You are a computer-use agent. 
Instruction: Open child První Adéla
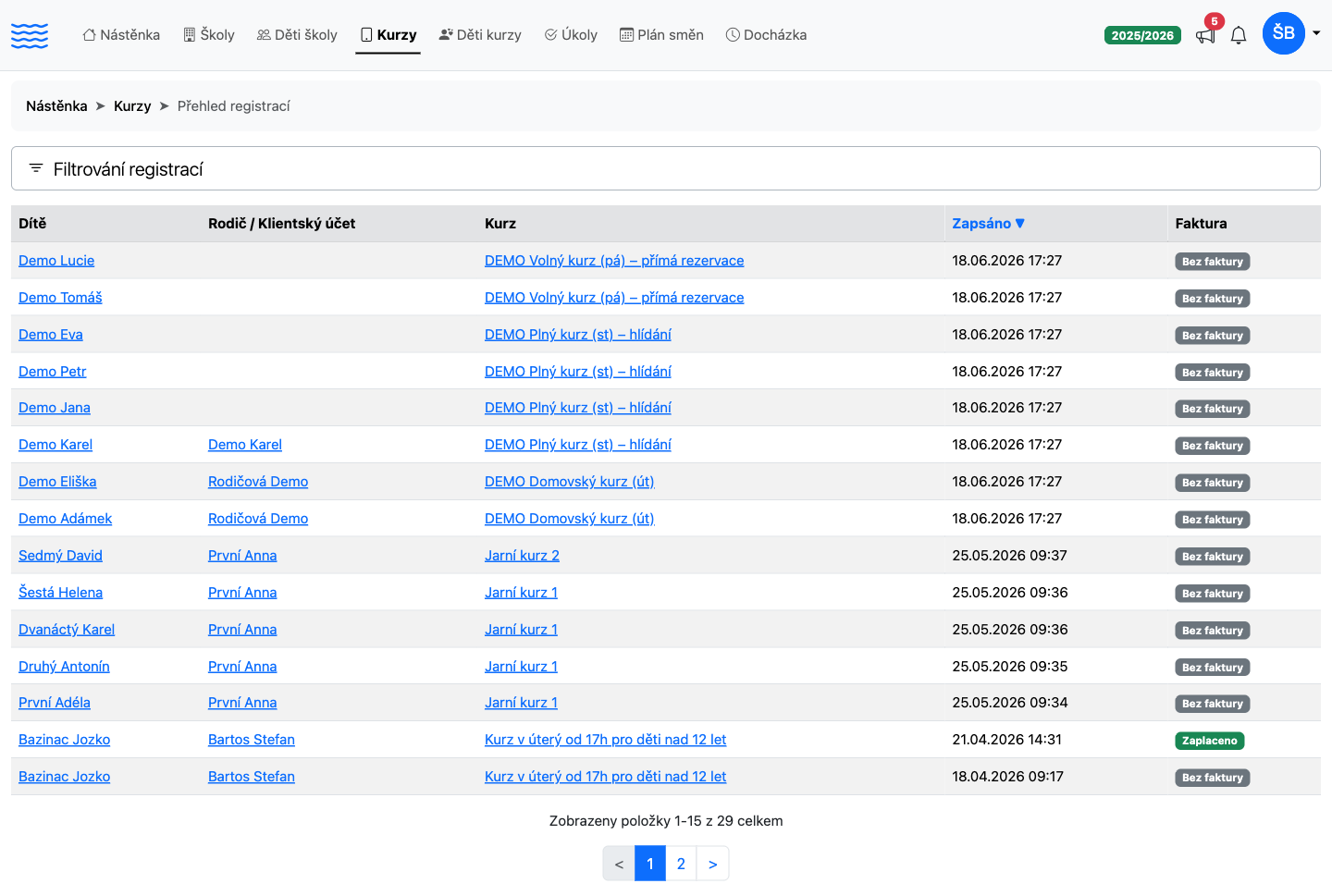(x=55, y=703)
